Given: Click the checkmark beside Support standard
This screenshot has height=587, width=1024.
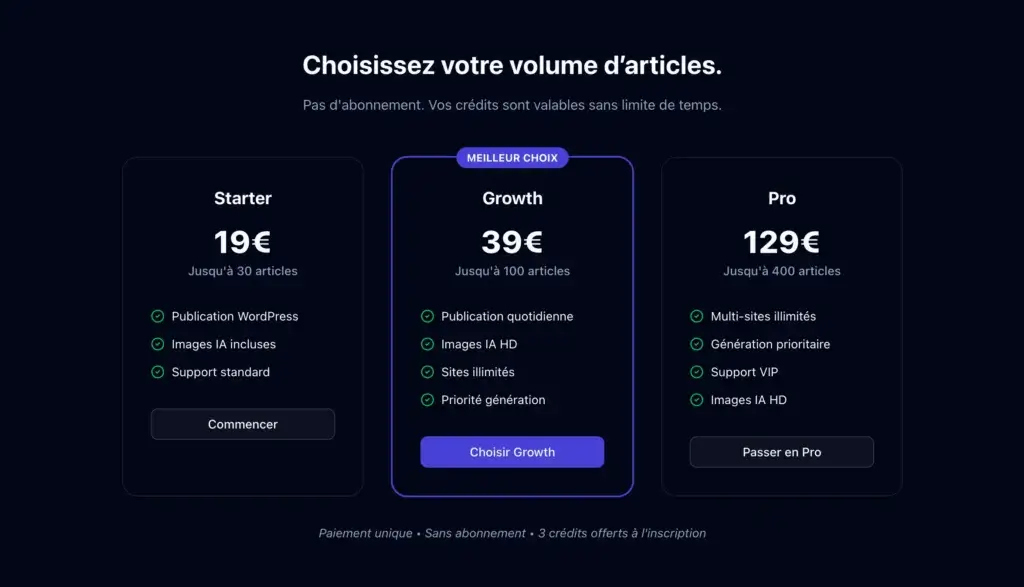Looking at the screenshot, I should [158, 372].
